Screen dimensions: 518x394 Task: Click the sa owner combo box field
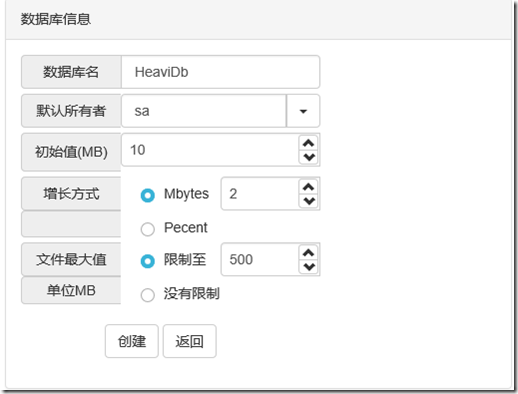point(204,111)
